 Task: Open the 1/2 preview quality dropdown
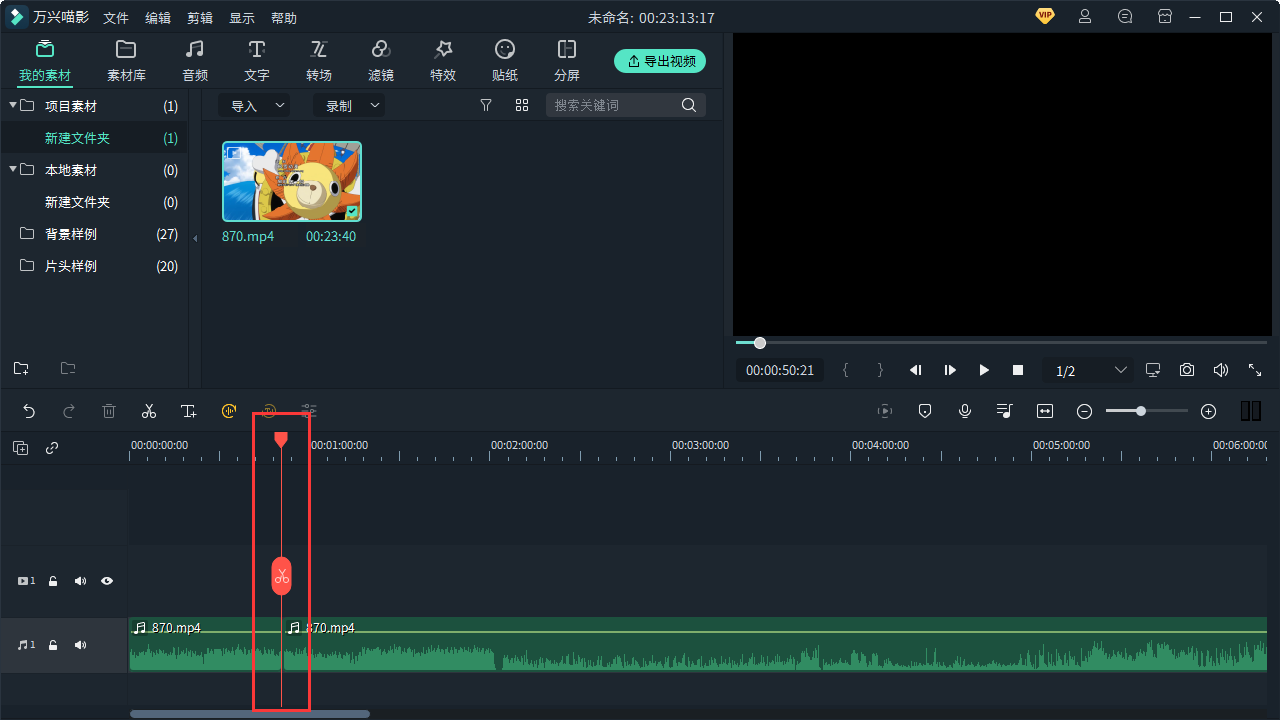tap(1089, 370)
